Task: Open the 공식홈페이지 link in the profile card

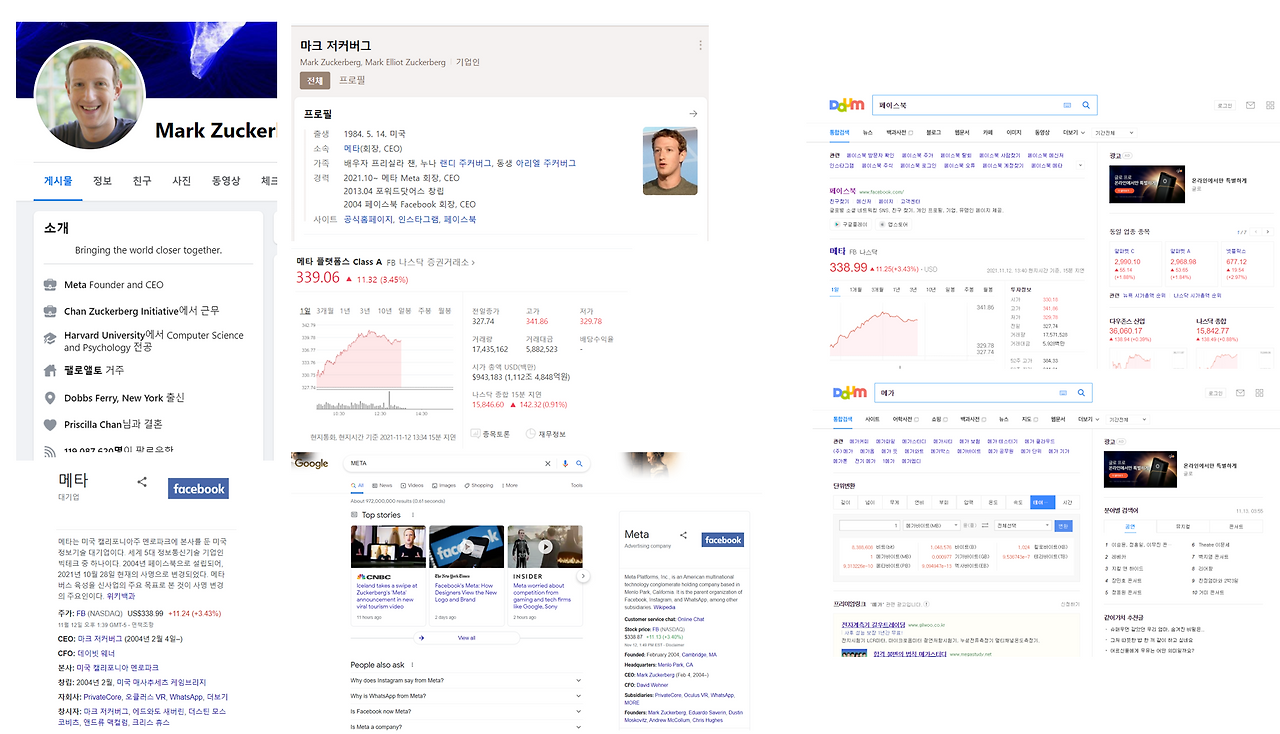Action: pyautogui.click(x=368, y=219)
